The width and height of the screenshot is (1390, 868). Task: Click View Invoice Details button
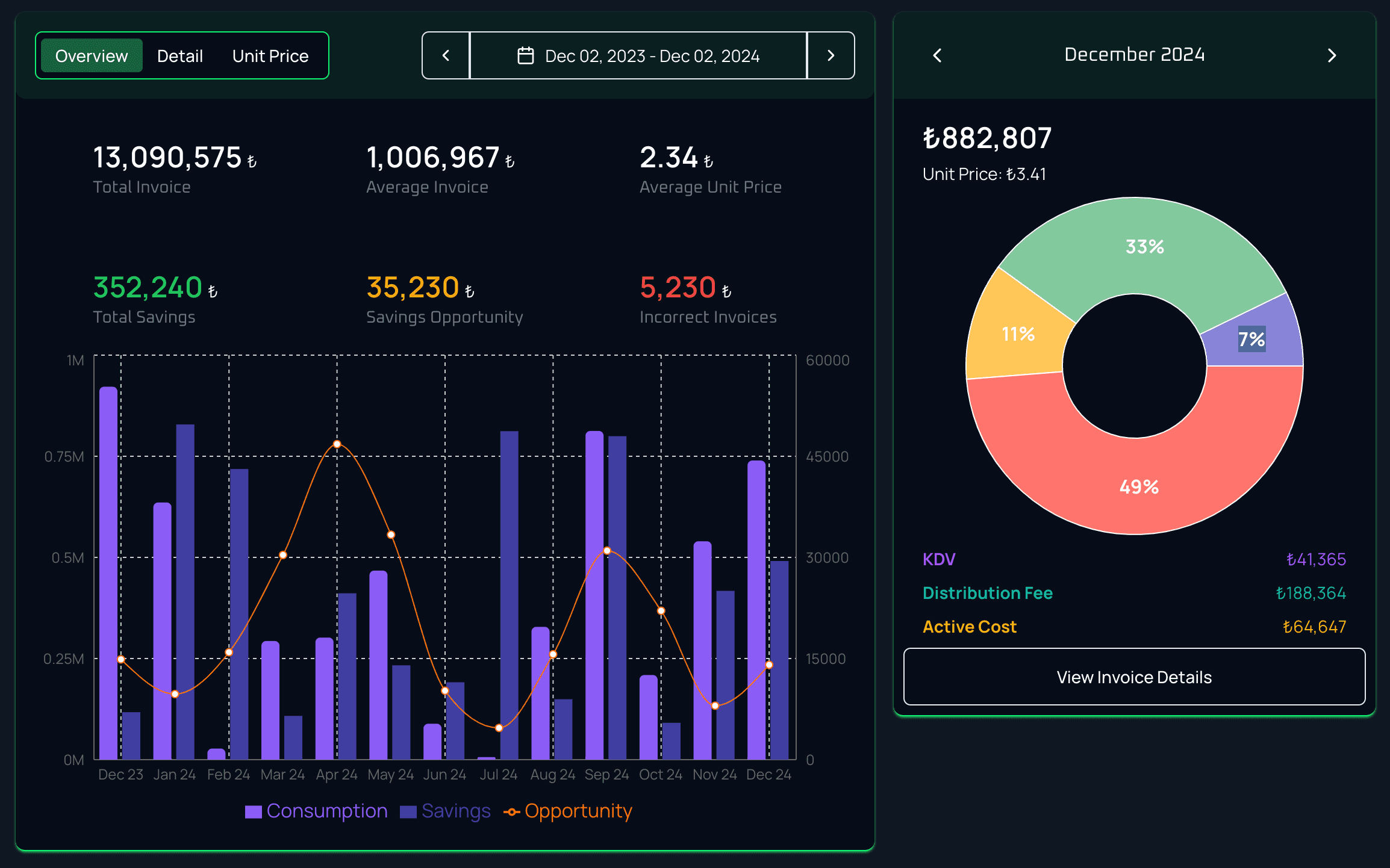coord(1134,677)
